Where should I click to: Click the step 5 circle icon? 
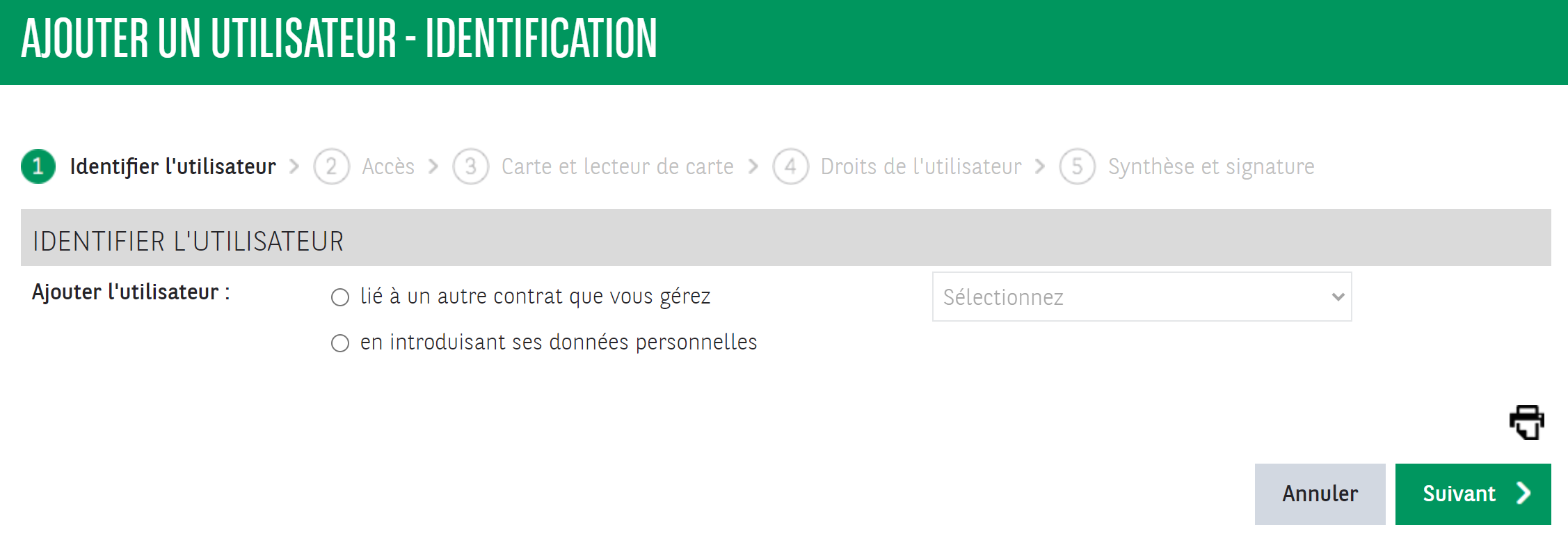tap(1077, 166)
